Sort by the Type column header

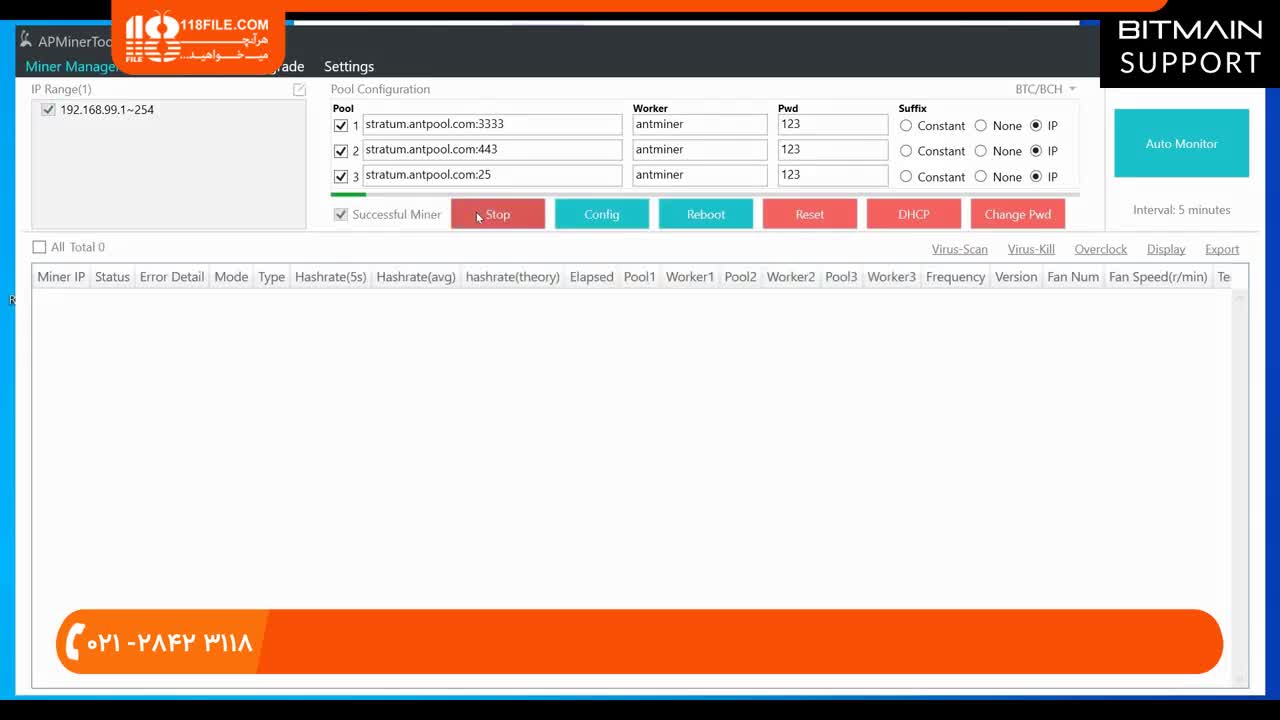coord(271,277)
